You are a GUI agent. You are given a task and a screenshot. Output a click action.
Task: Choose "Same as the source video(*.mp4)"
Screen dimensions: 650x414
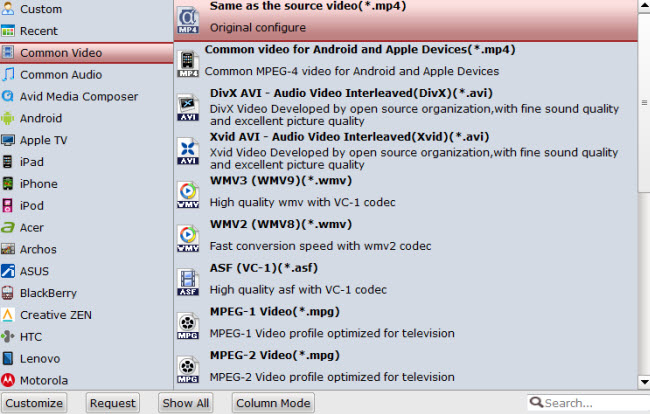pyautogui.click(x=406, y=20)
